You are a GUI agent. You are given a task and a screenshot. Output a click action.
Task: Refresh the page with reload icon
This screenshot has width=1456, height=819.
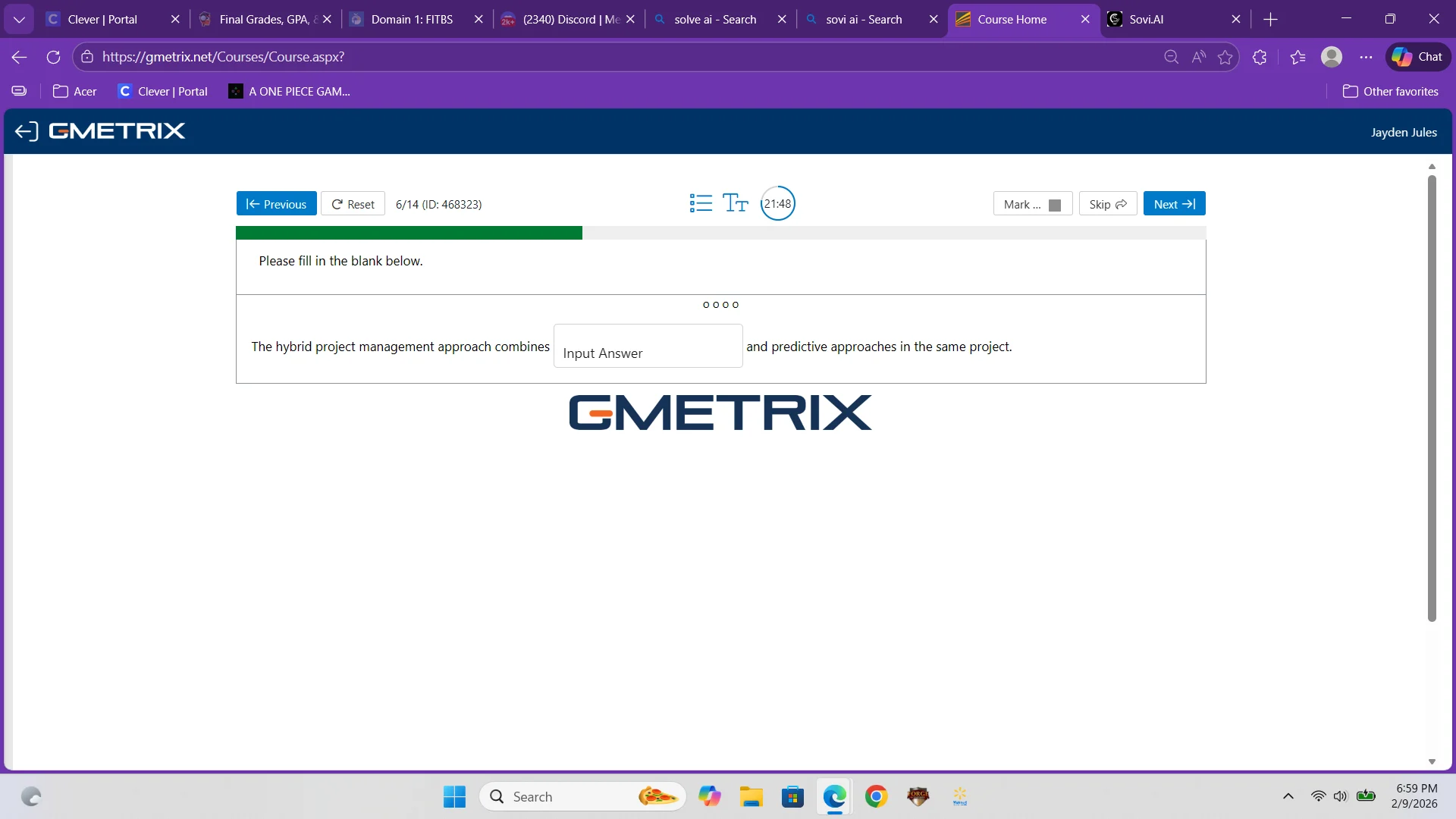[x=53, y=57]
